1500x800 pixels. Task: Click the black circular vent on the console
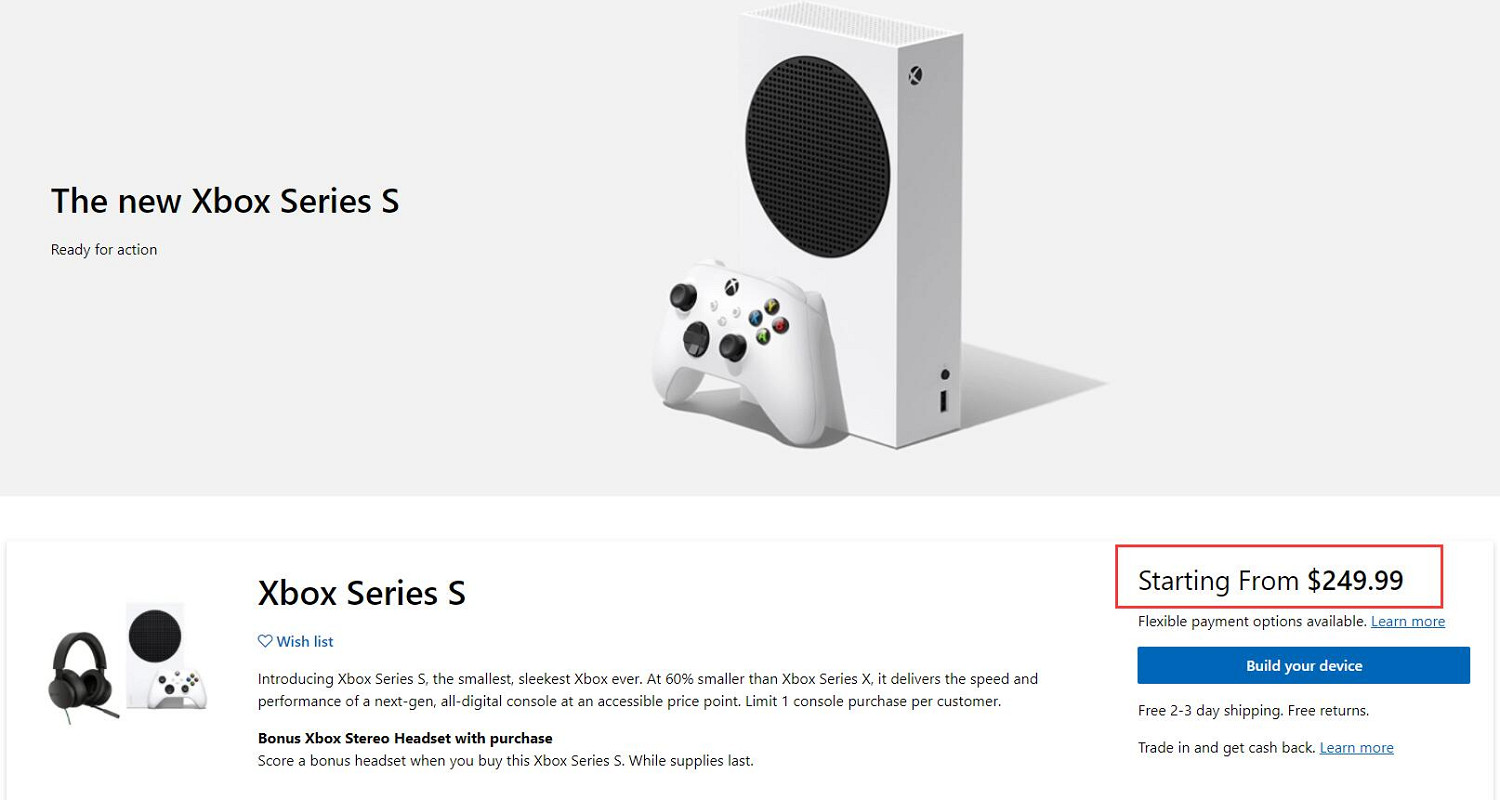[x=817, y=158]
